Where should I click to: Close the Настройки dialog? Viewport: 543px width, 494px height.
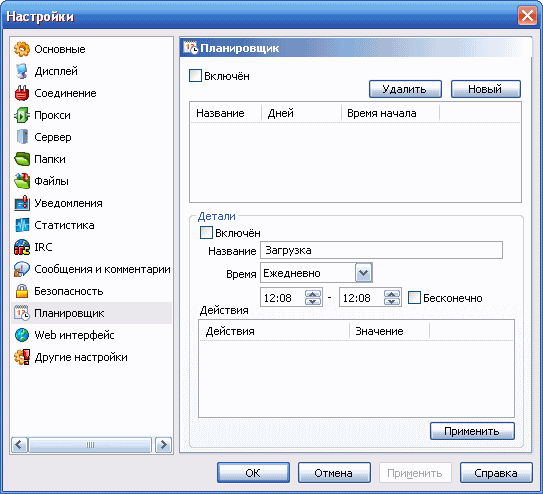pos(527,16)
